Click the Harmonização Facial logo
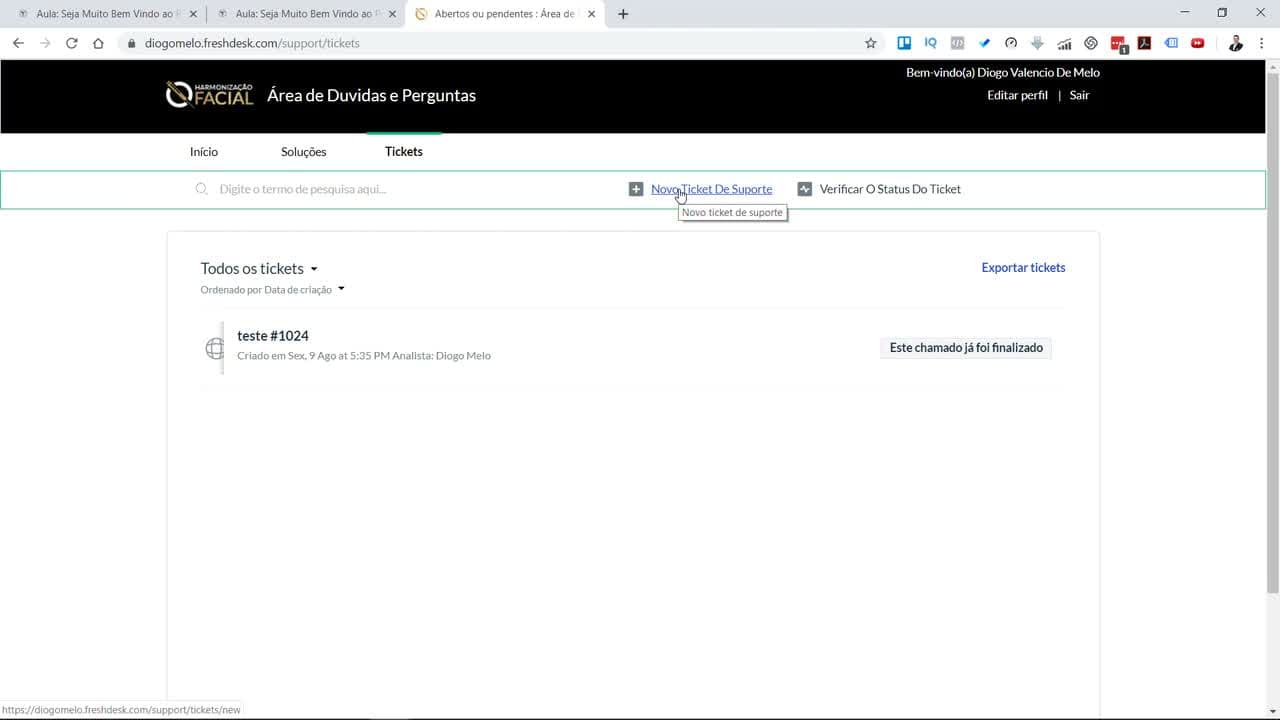Image resolution: width=1280 pixels, height=720 pixels. click(x=209, y=95)
